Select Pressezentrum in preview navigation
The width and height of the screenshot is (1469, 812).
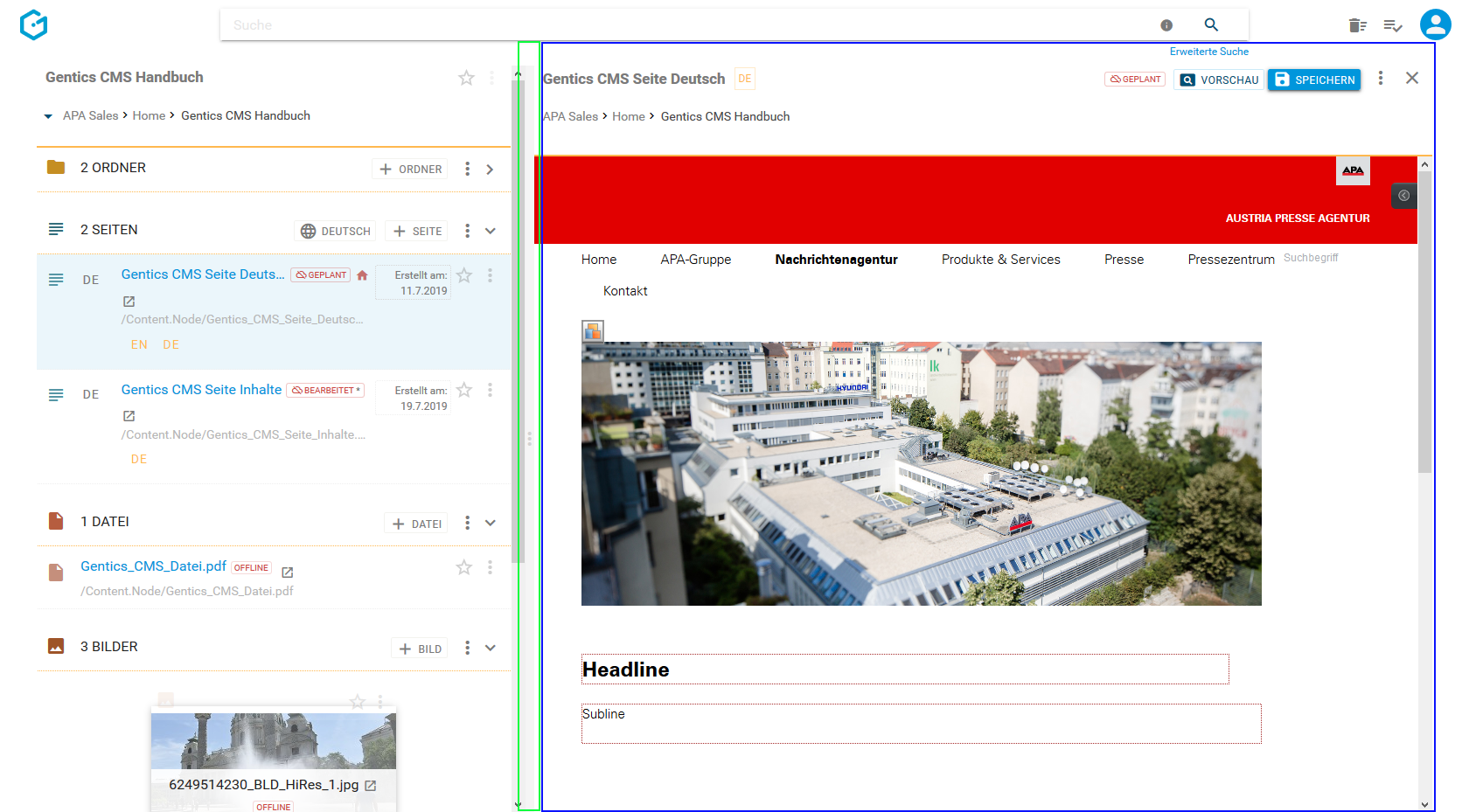[x=1231, y=260]
